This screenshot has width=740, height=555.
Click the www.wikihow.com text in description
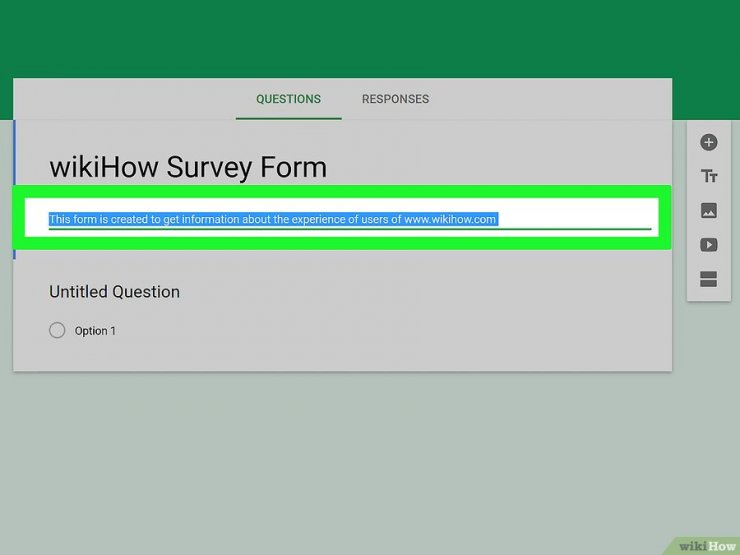(450, 219)
